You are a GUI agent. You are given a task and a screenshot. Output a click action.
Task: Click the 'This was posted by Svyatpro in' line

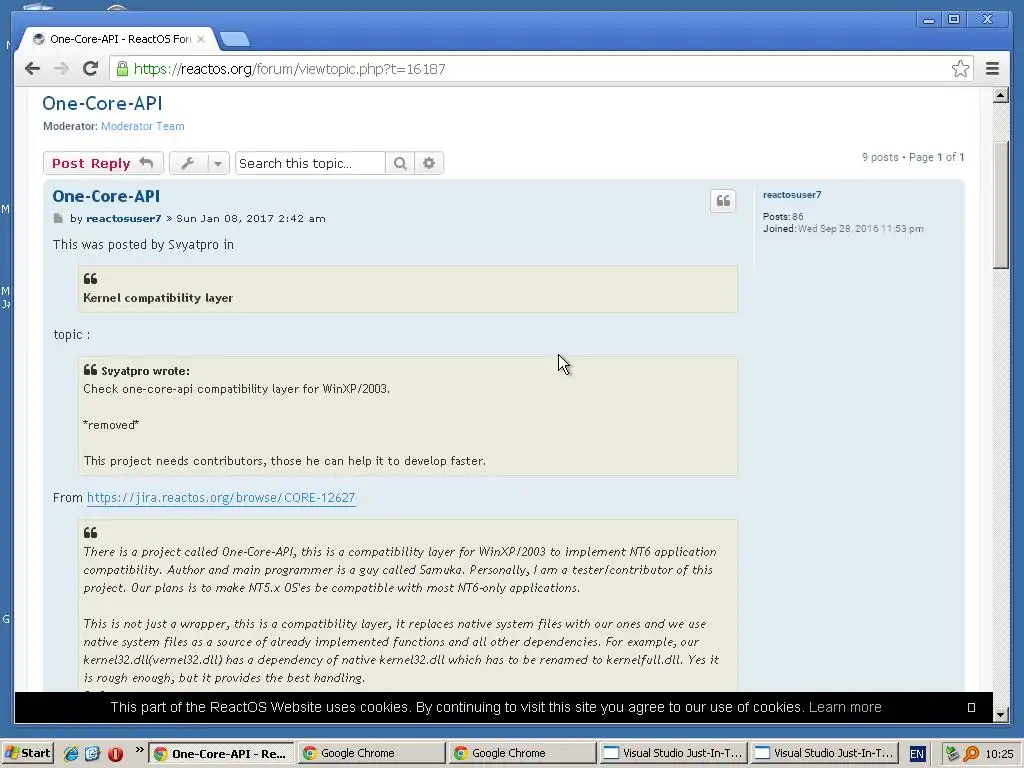143,244
